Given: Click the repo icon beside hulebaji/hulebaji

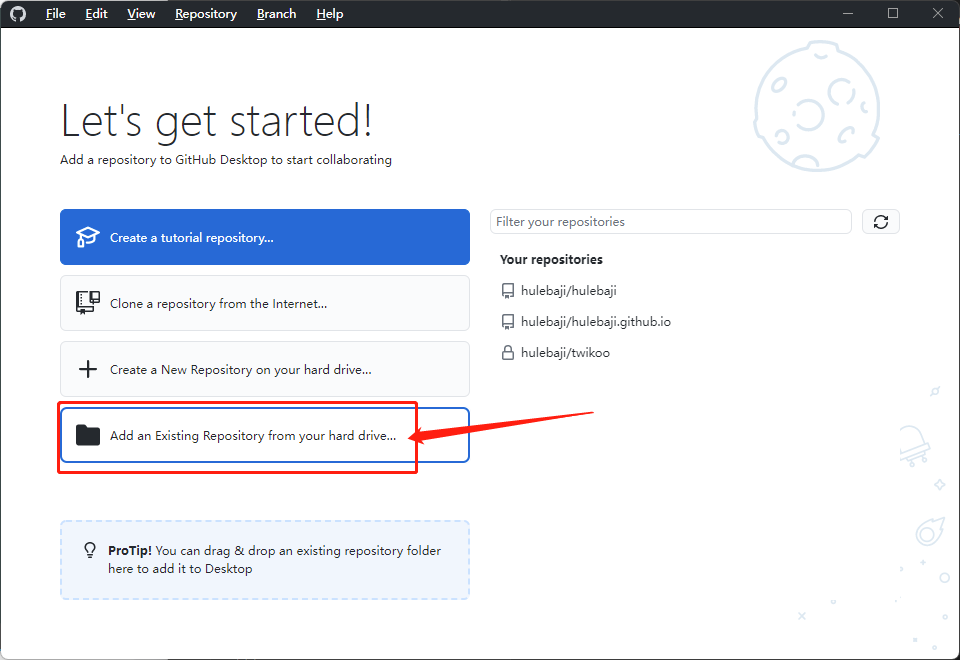Looking at the screenshot, I should [508, 291].
